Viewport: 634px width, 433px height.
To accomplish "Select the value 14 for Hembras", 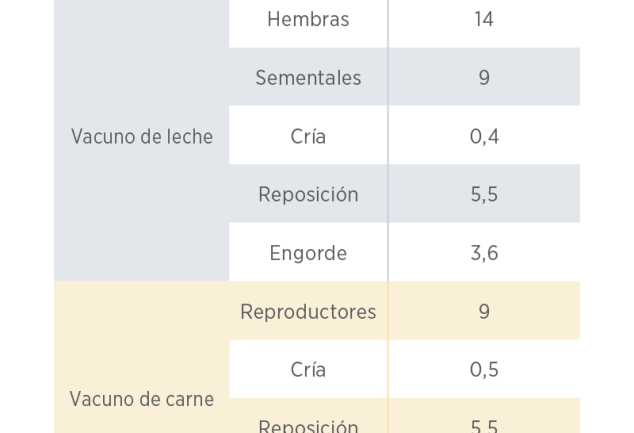I will point(484,19).
